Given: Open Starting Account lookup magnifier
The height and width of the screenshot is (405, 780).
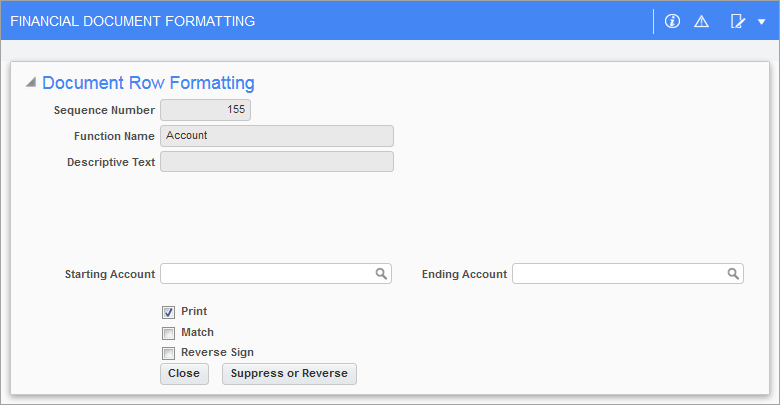Looking at the screenshot, I should 381,274.
